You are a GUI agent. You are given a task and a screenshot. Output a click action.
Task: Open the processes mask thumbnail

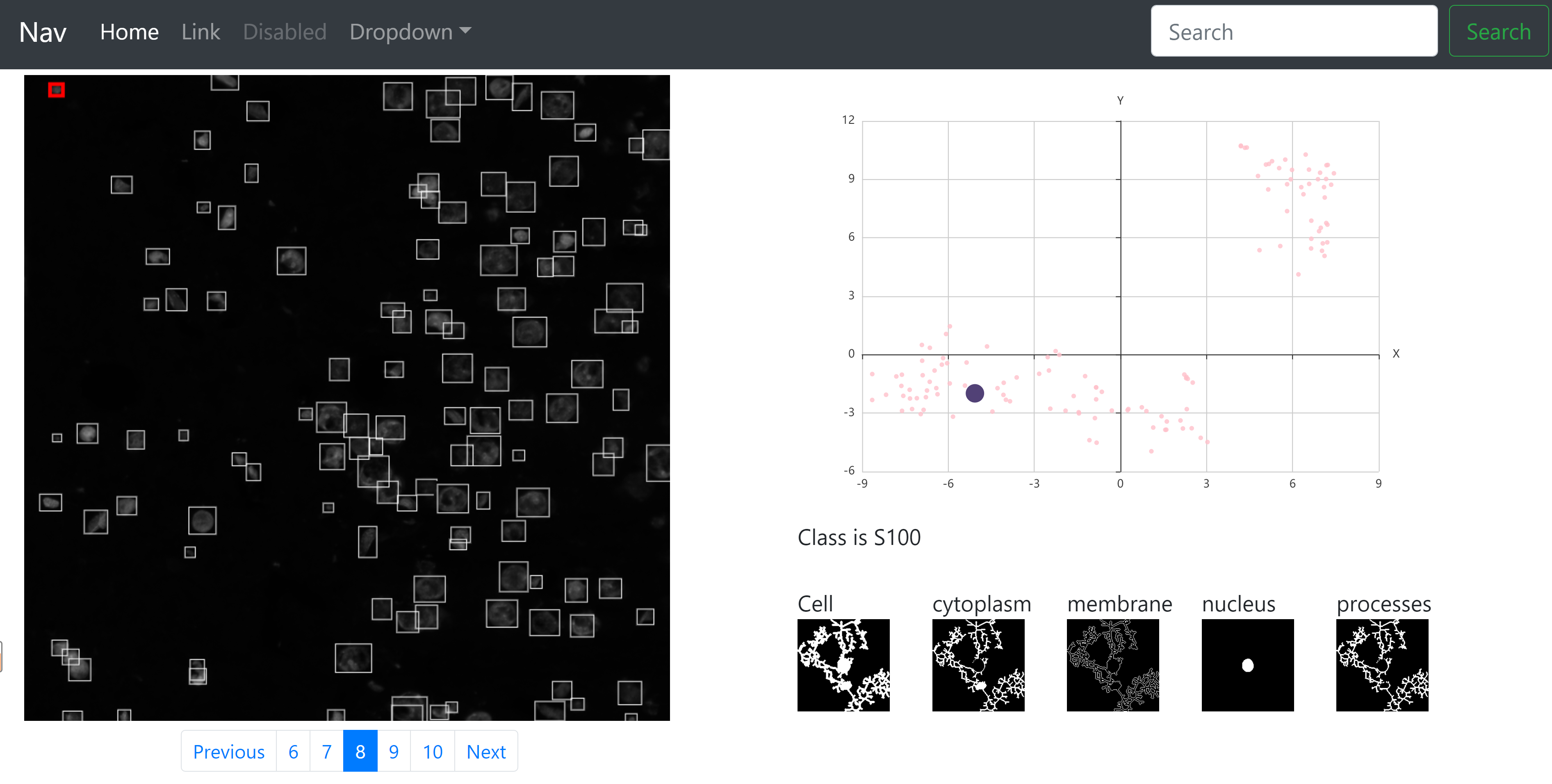1382,665
